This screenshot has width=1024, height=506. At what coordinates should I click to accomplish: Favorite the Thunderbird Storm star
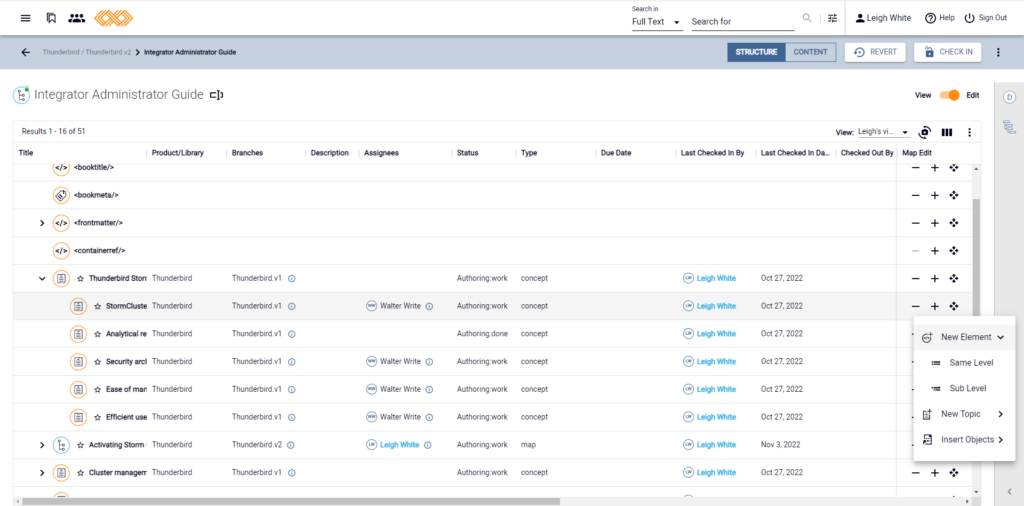pyautogui.click(x=80, y=278)
